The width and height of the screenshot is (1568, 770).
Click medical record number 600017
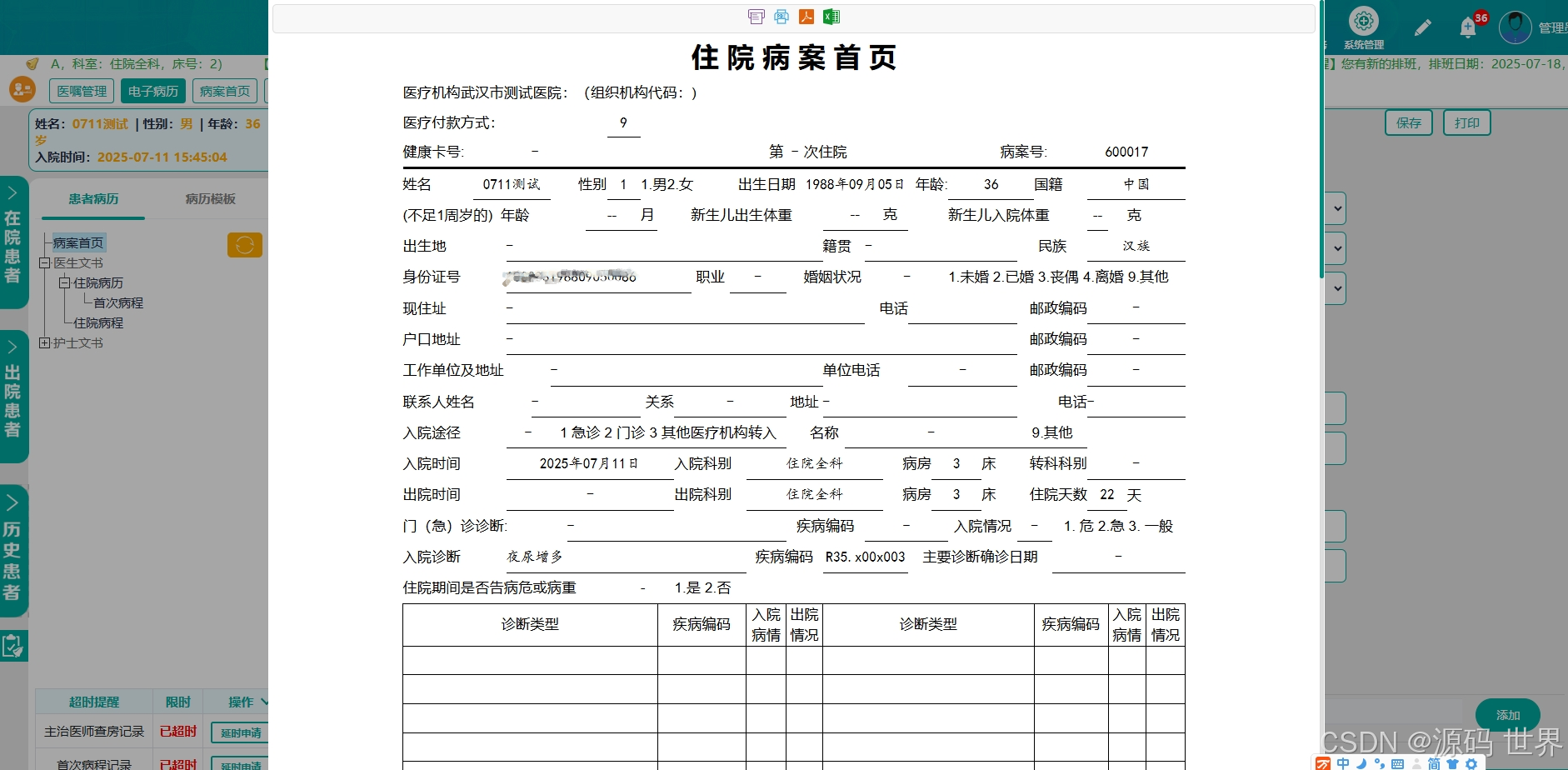1126,152
